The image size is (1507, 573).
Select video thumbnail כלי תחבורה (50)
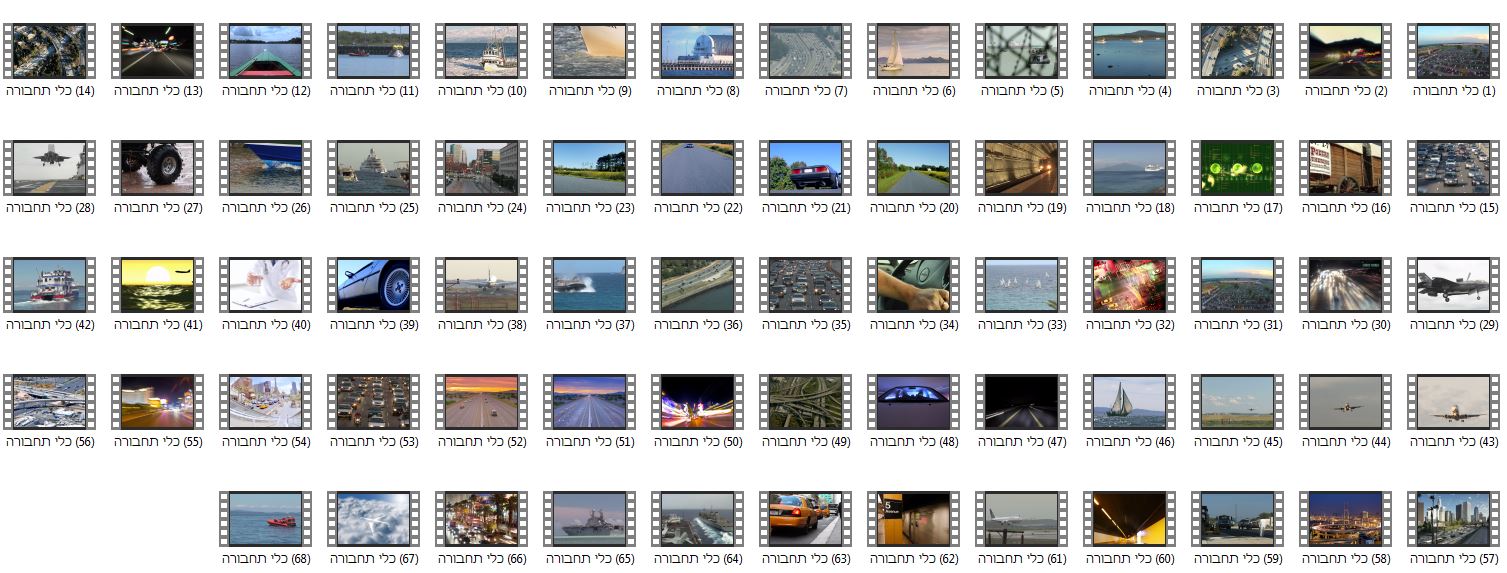(x=697, y=402)
